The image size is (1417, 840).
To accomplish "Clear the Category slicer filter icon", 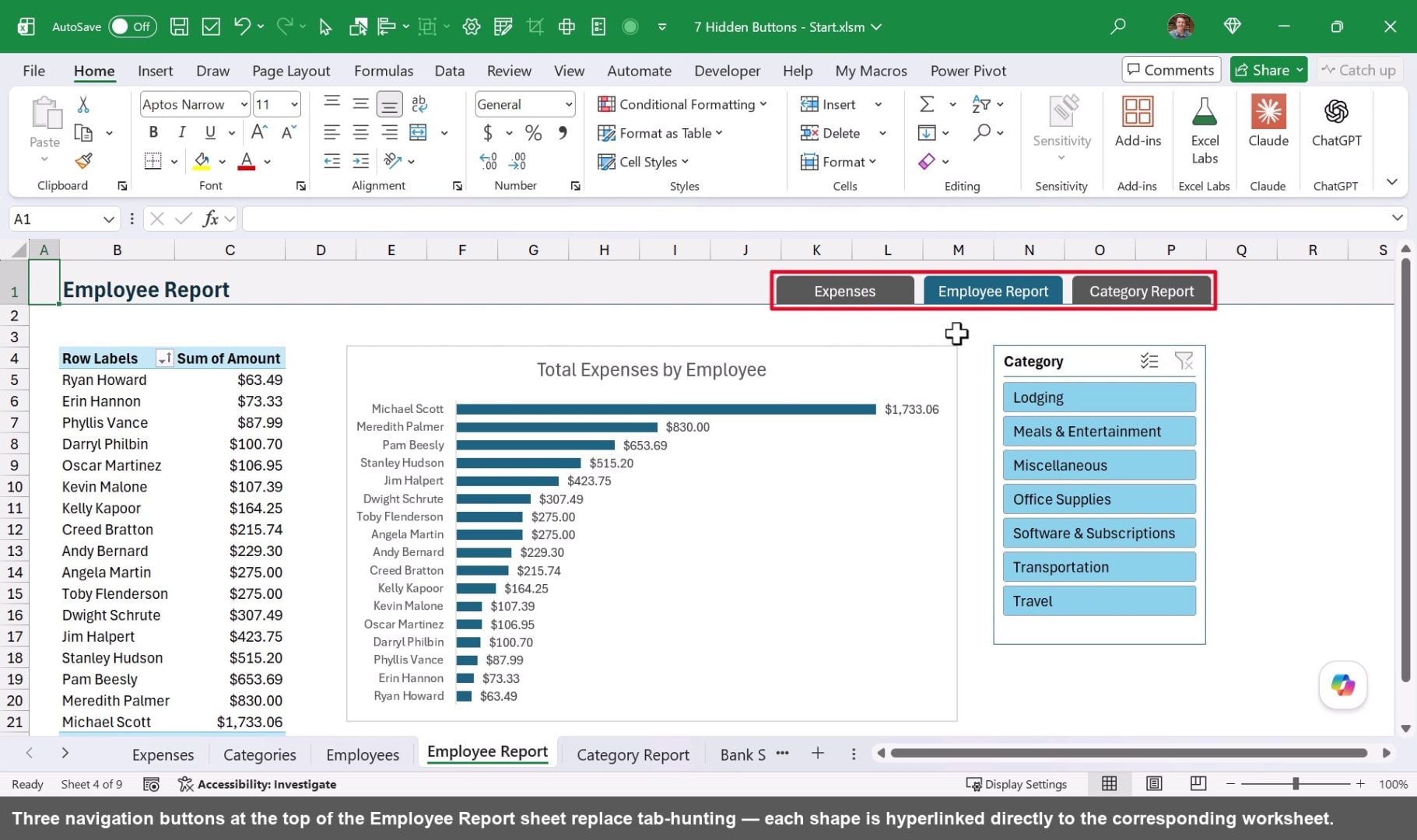I will 1184,361.
